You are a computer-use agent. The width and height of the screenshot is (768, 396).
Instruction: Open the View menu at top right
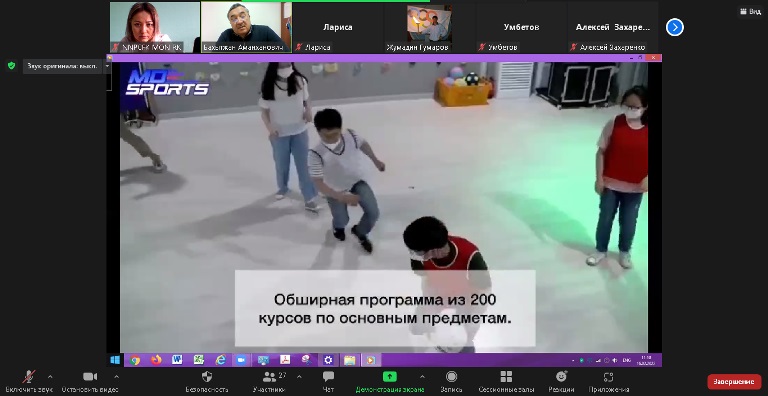tap(750, 12)
